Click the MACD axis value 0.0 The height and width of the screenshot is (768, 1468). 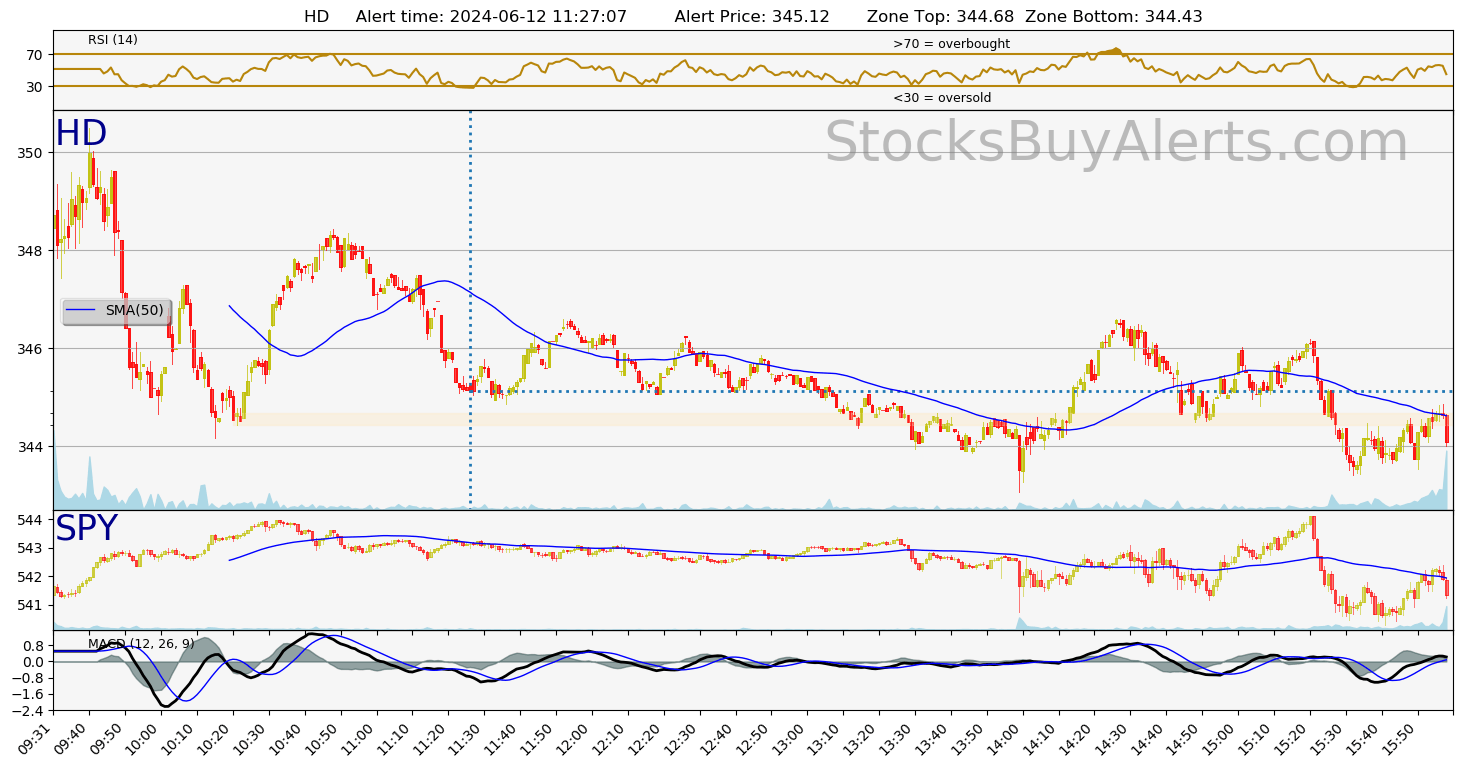[x=33, y=662]
